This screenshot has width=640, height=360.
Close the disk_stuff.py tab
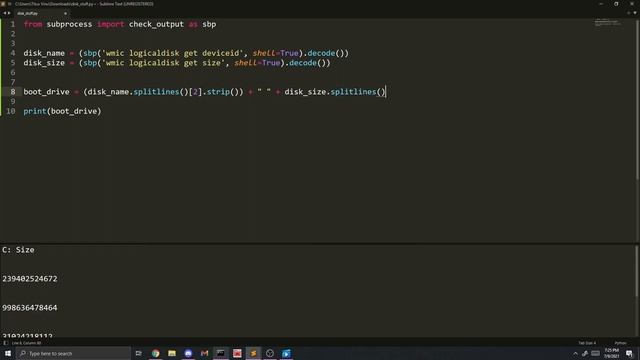pos(65,13)
